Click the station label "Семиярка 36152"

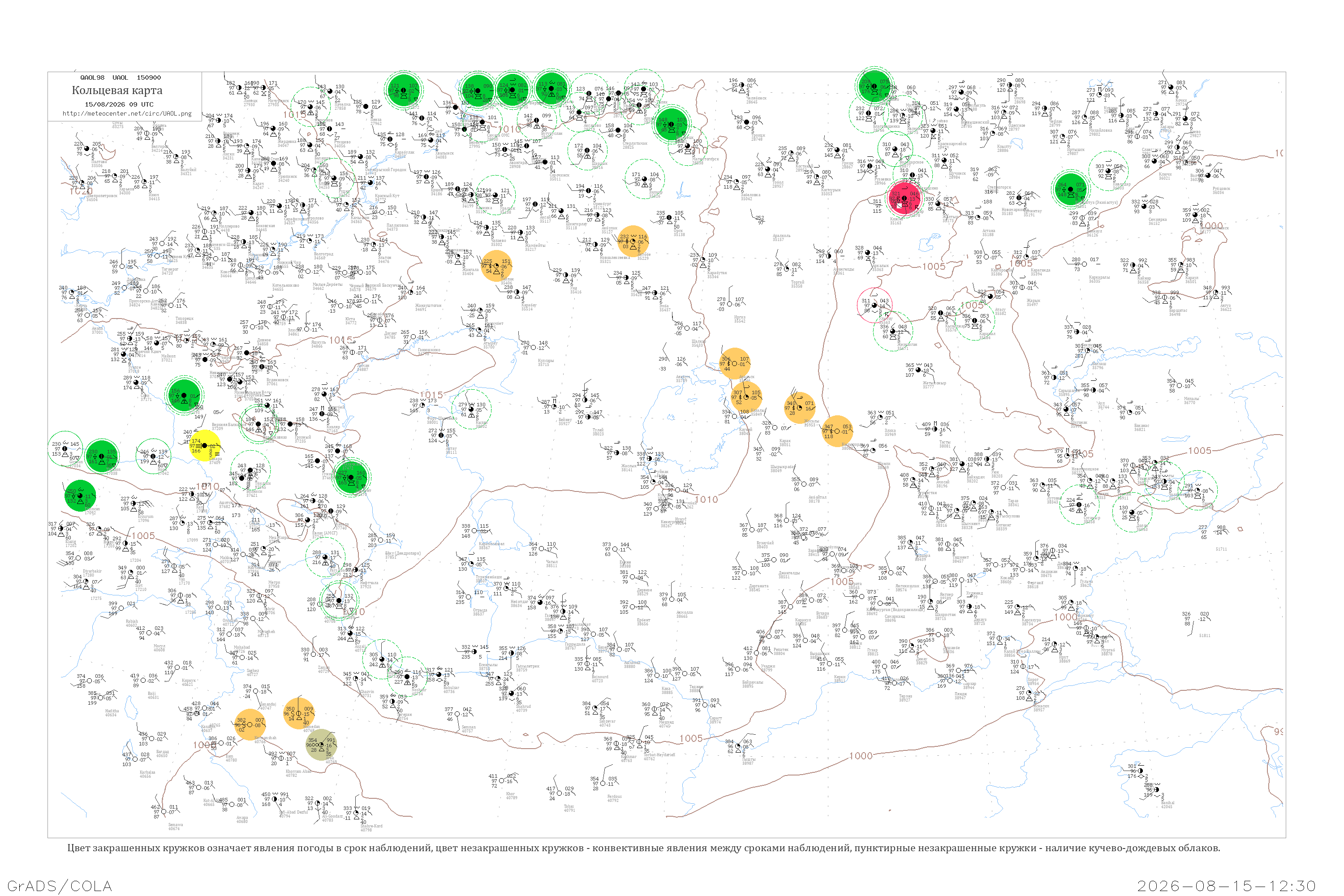pyautogui.click(x=1157, y=222)
